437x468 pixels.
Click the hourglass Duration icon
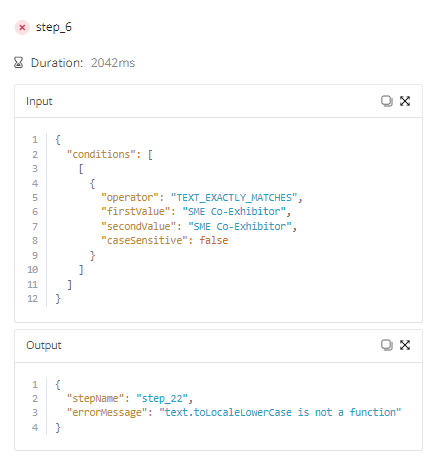tap(19, 63)
